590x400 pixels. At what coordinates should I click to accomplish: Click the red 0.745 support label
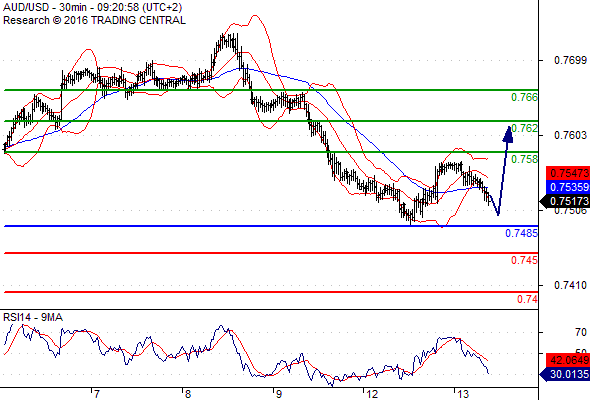click(524, 260)
